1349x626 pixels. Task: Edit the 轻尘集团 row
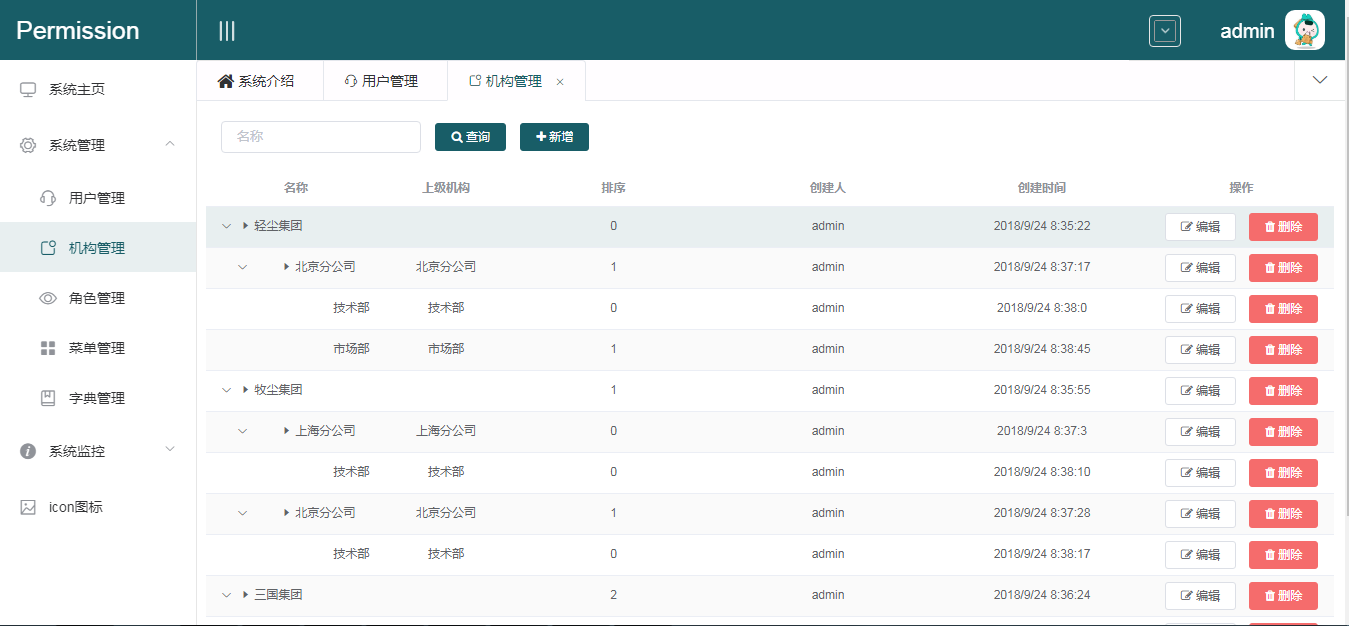1200,227
